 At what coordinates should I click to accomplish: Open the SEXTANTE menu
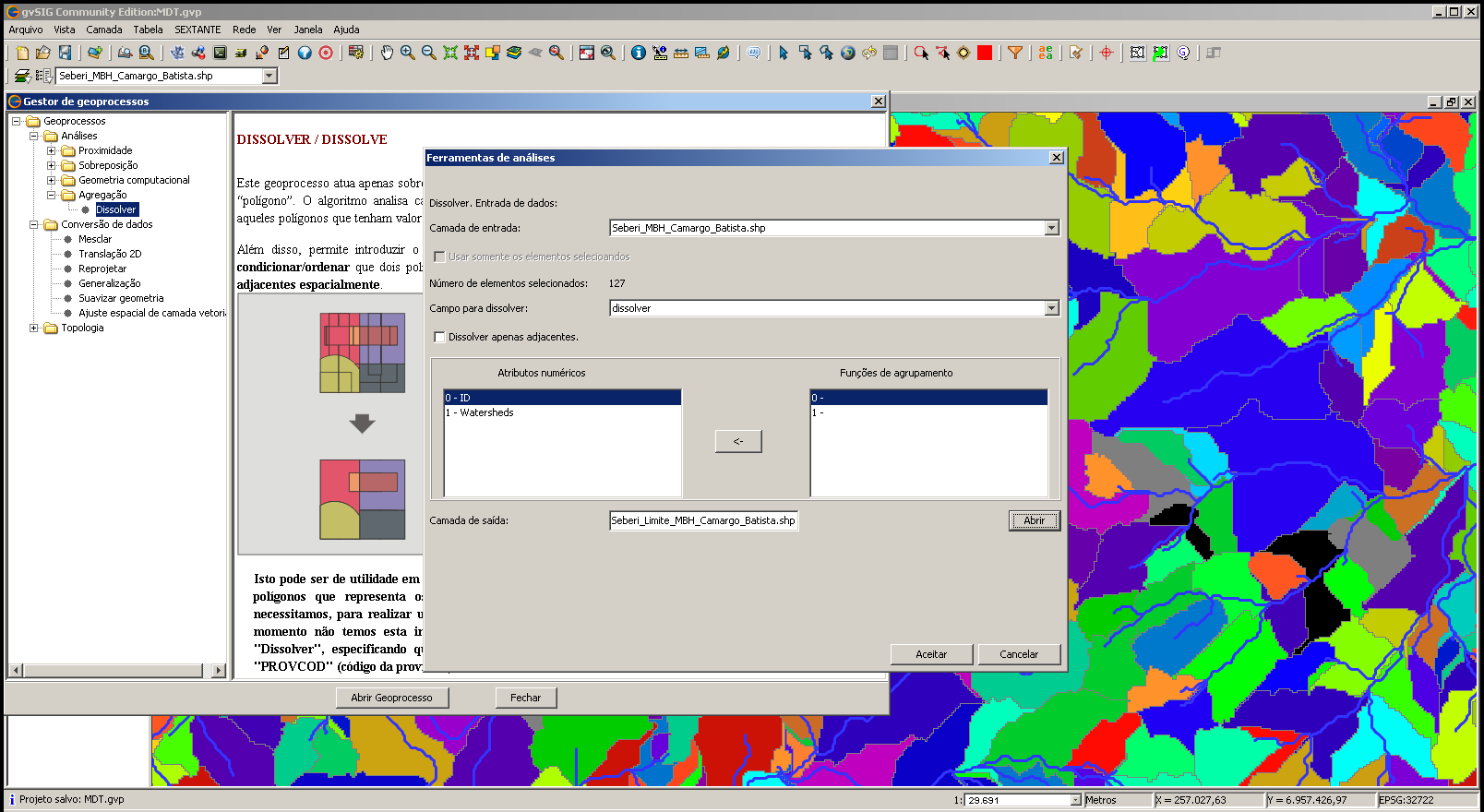click(x=197, y=30)
